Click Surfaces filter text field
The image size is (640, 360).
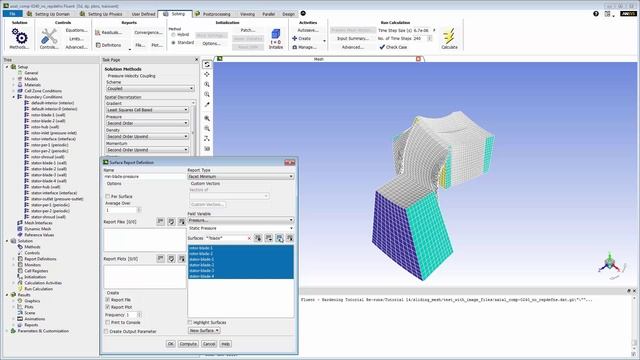(226, 238)
